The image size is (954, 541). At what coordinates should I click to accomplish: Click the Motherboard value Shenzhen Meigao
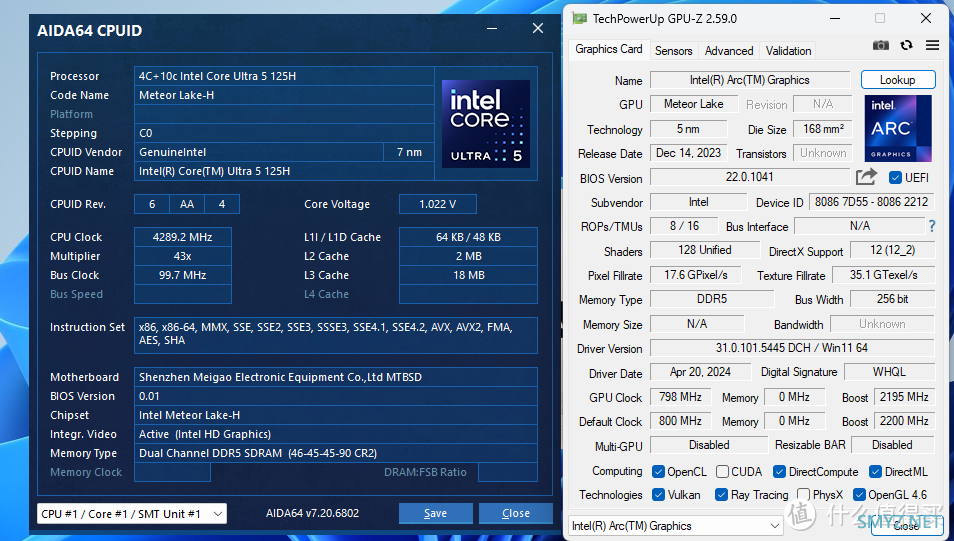pyautogui.click(x=336, y=377)
